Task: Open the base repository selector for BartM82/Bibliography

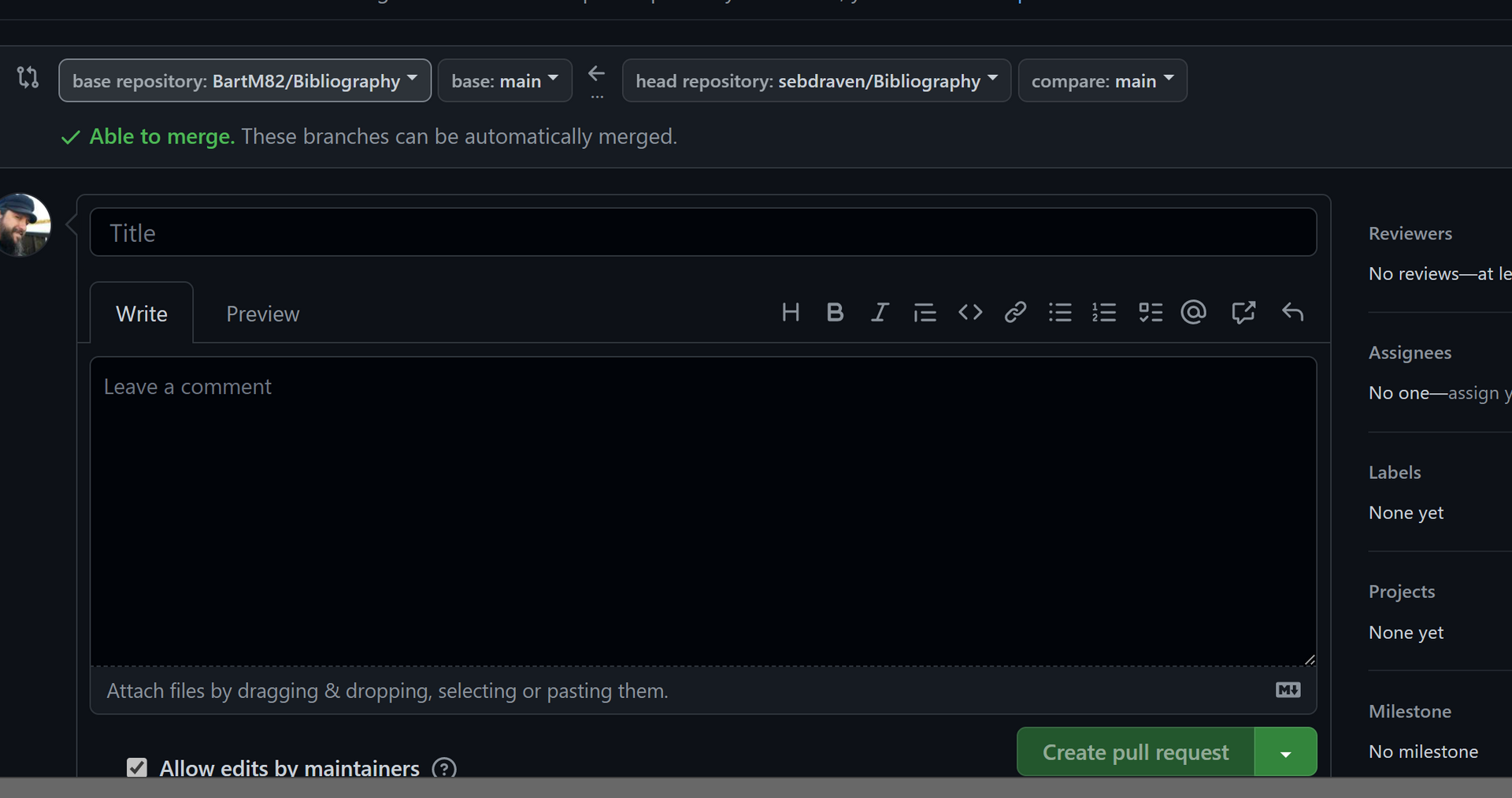Action: (x=244, y=80)
